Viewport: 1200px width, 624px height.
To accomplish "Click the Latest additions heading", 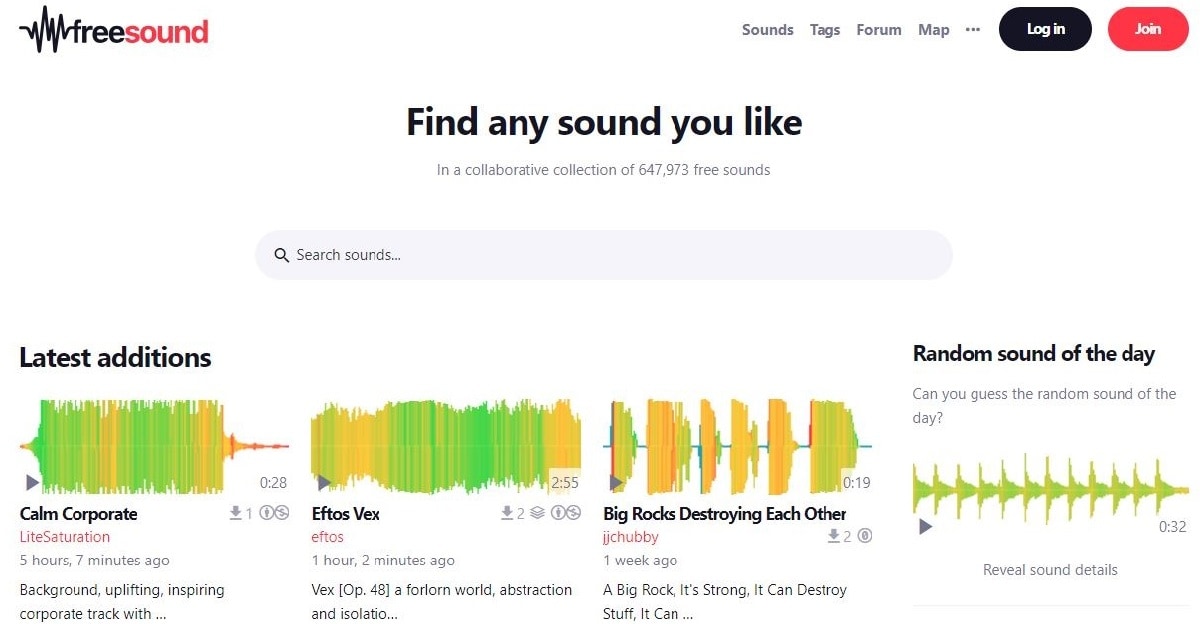I will pyautogui.click(x=115, y=357).
